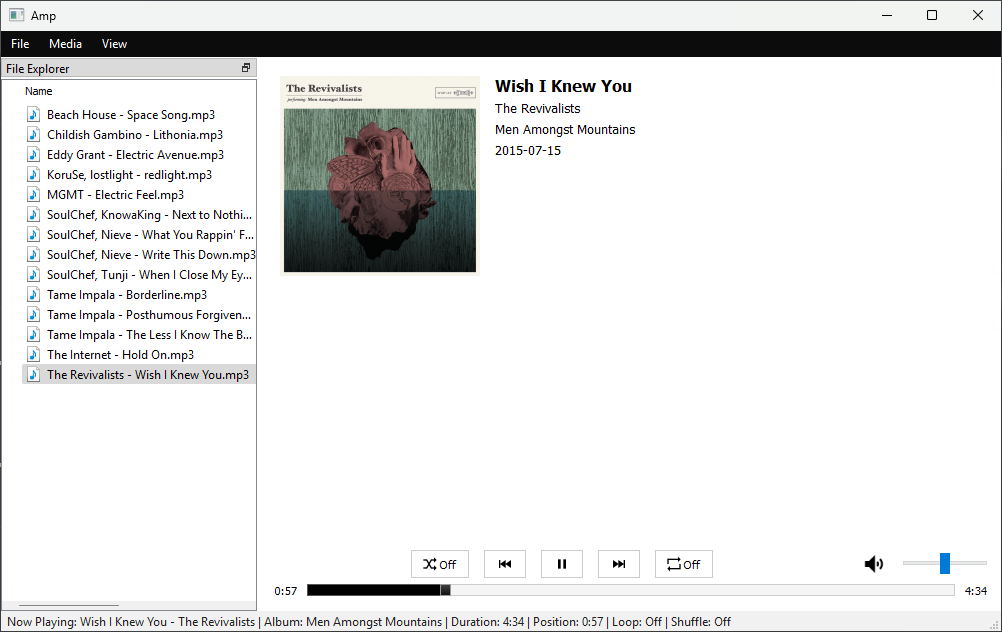This screenshot has width=1002, height=632.
Task: Click the Men Amongst Mountains album label
Action: [x=565, y=130]
